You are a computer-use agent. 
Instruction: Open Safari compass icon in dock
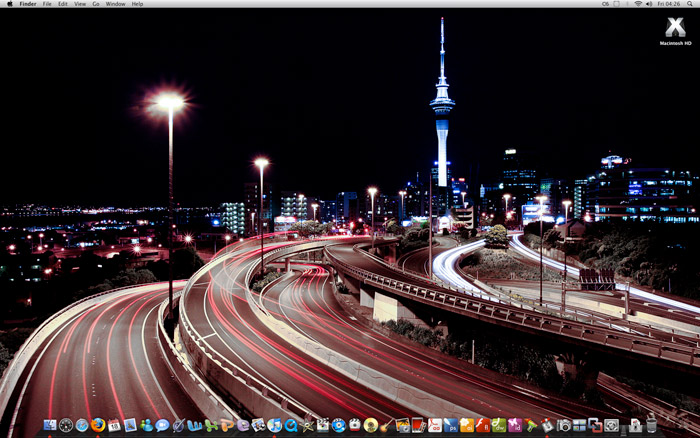82,425
